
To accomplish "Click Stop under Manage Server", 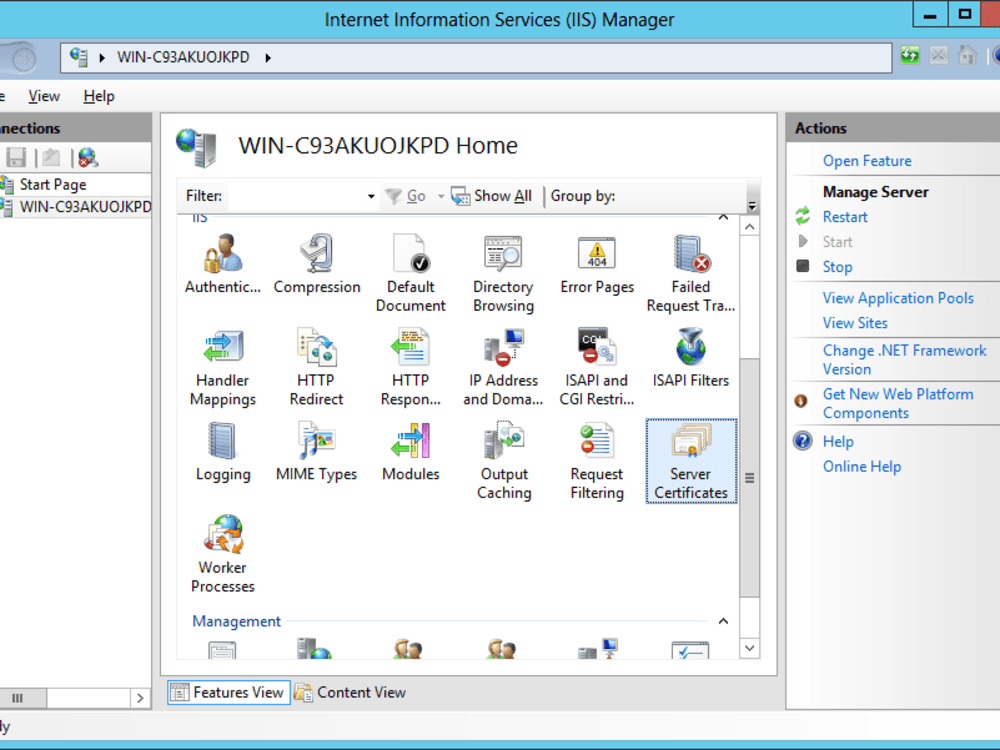I will pyautogui.click(x=837, y=267).
